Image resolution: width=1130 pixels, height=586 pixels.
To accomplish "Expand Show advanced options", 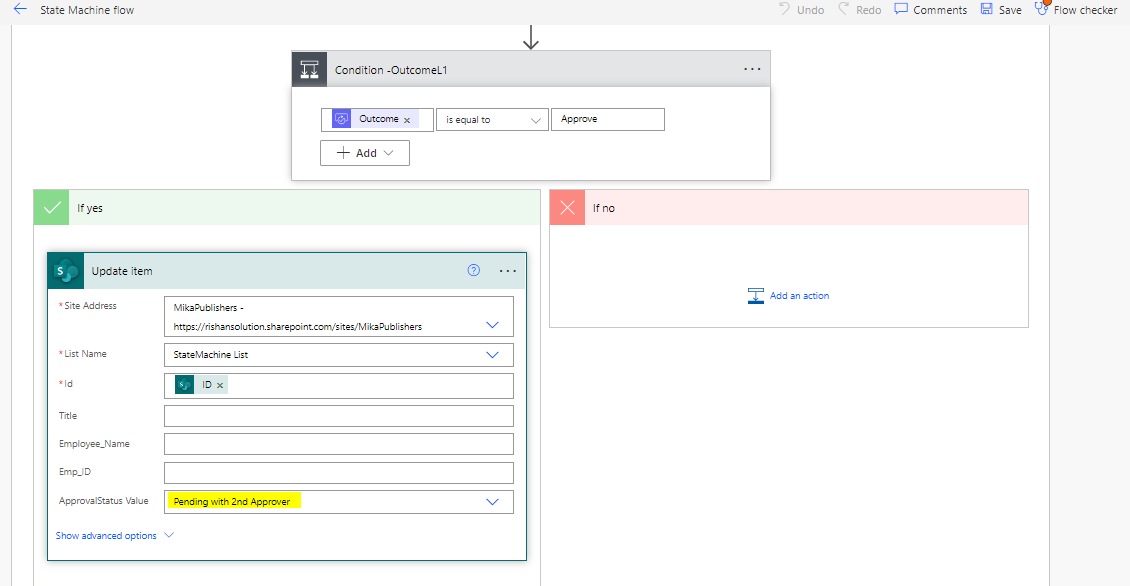I will pos(114,536).
